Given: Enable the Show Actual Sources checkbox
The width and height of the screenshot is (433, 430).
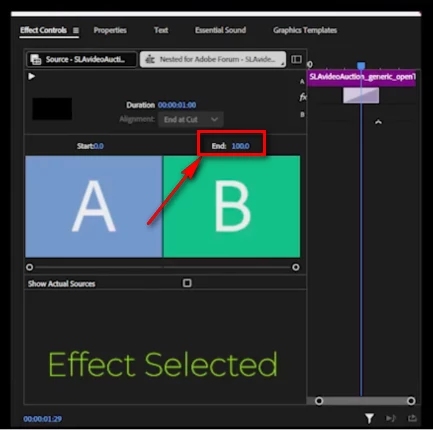Looking at the screenshot, I should (x=187, y=283).
